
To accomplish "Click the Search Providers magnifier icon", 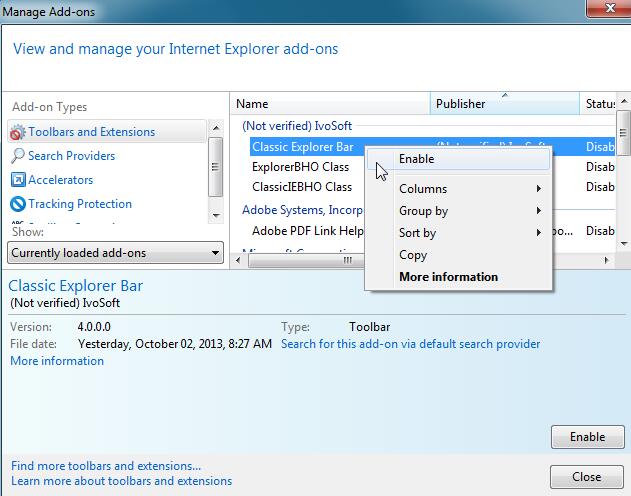I will (18, 156).
